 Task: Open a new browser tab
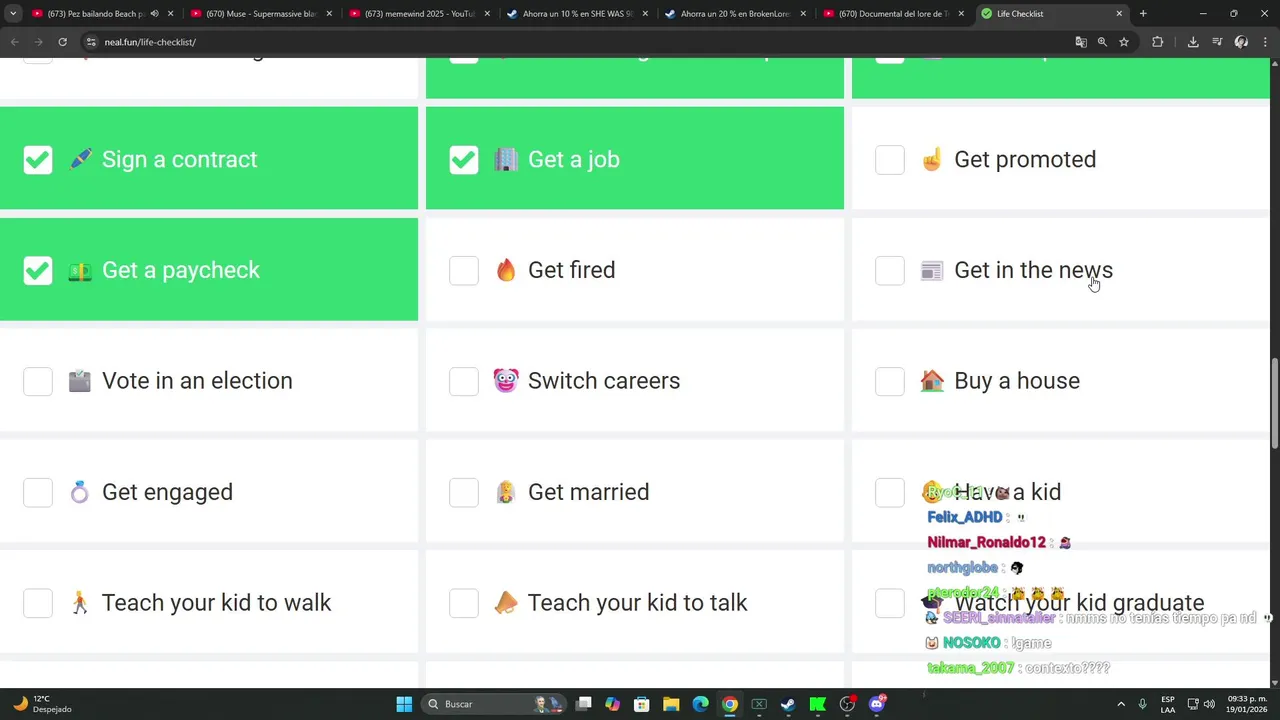pyautogui.click(x=1143, y=14)
